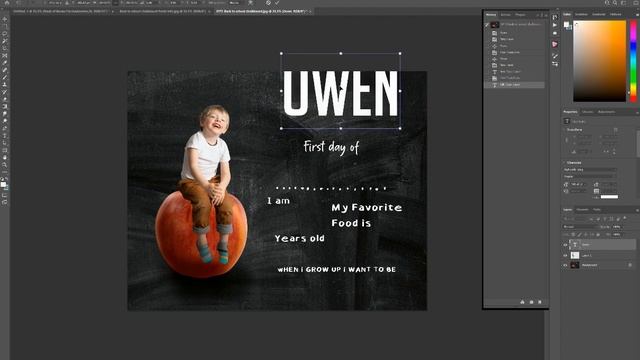
Task: Select the Brush tool
Action: point(5,78)
